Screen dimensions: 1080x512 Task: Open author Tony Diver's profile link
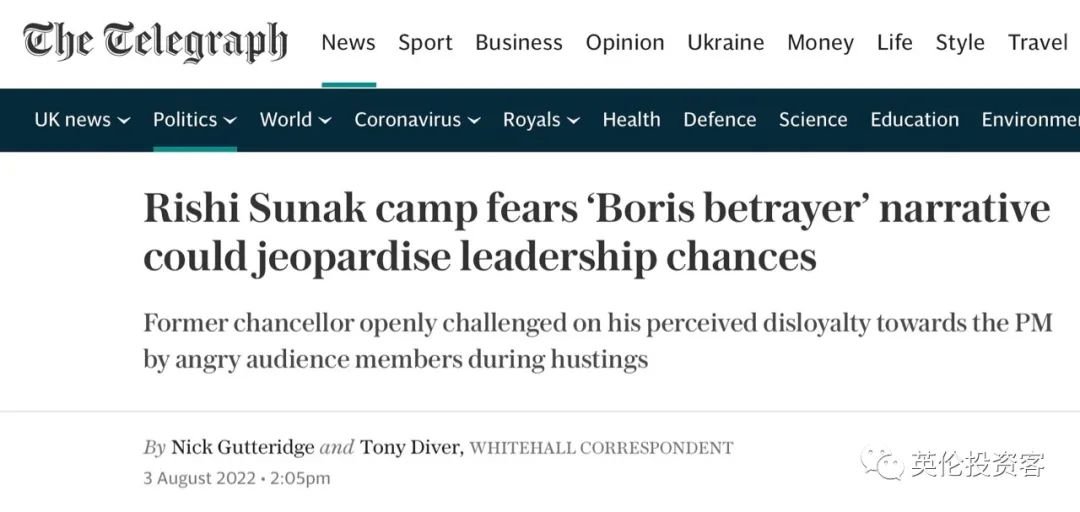tap(412, 447)
